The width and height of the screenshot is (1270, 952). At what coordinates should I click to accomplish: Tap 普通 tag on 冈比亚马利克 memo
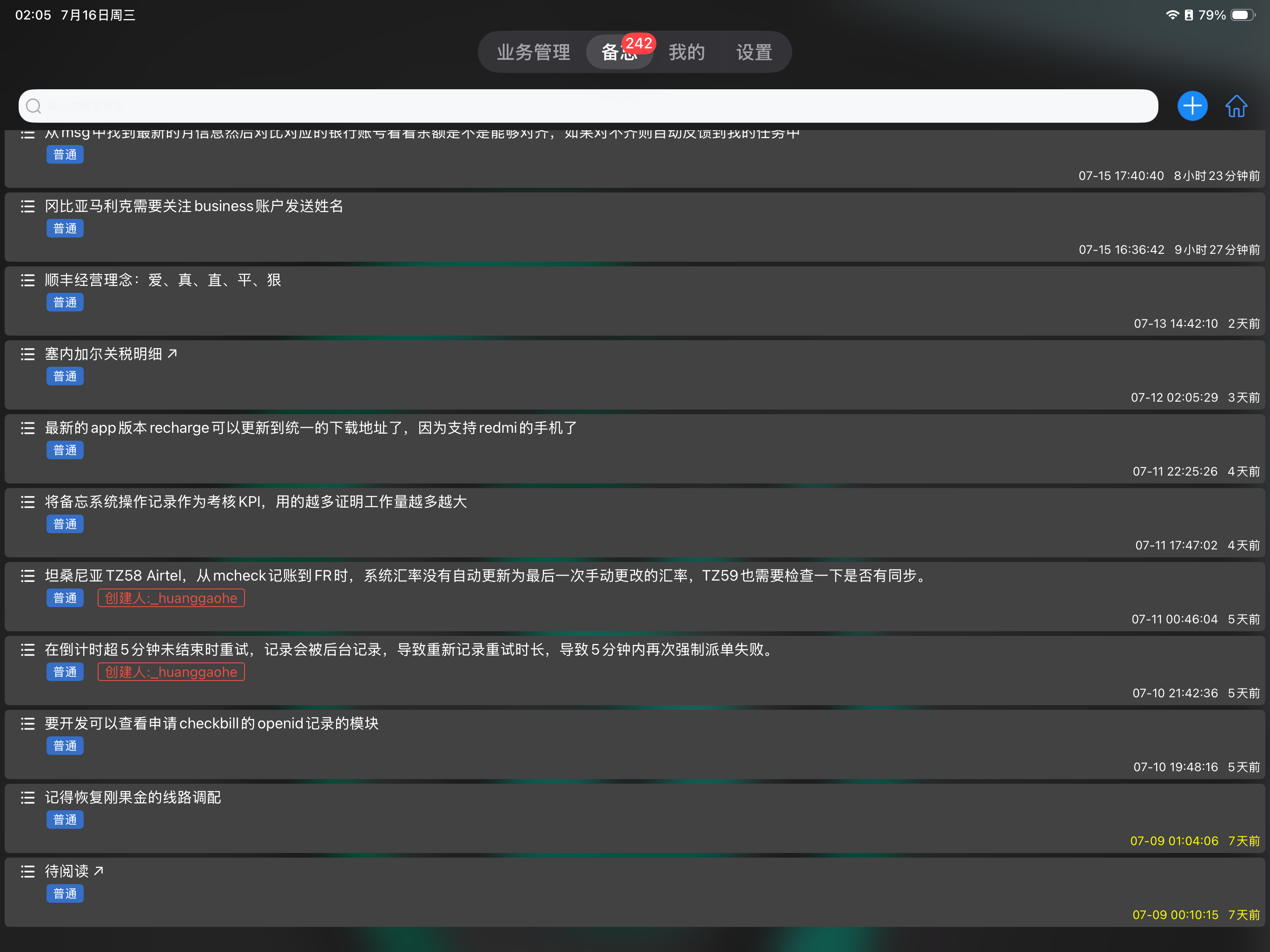[x=65, y=229]
